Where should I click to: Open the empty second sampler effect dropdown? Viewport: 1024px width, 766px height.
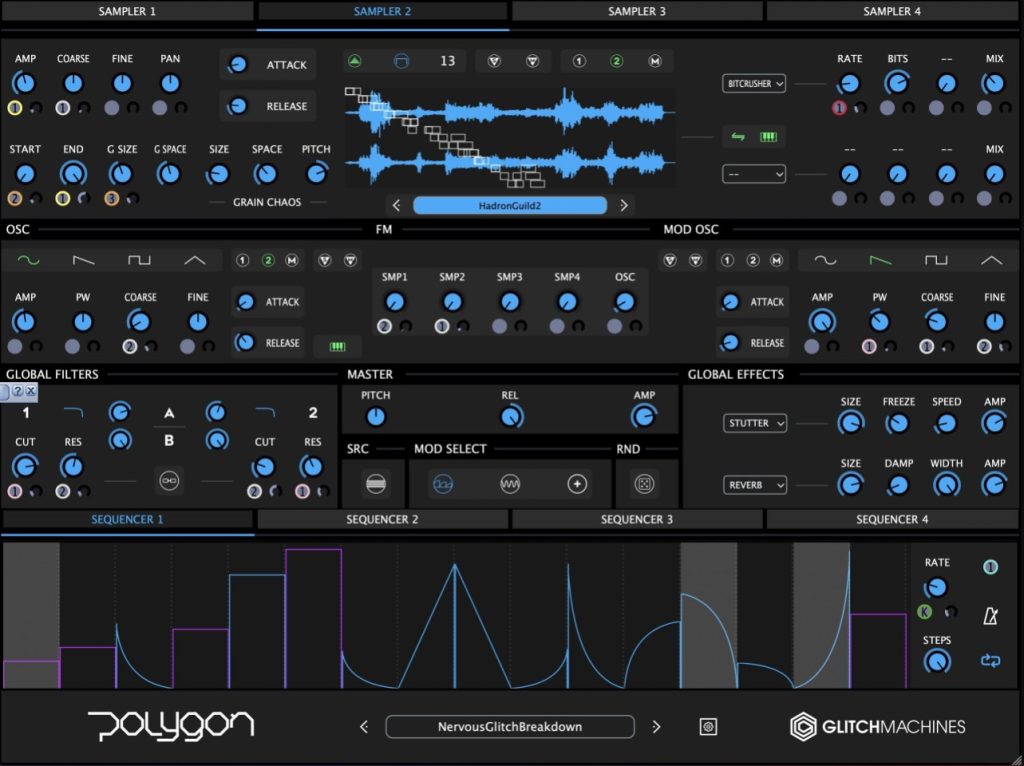pyautogui.click(x=754, y=174)
